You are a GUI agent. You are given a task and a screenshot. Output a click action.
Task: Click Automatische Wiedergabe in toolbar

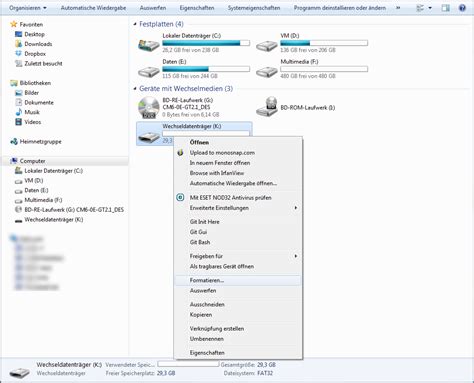[x=93, y=8]
